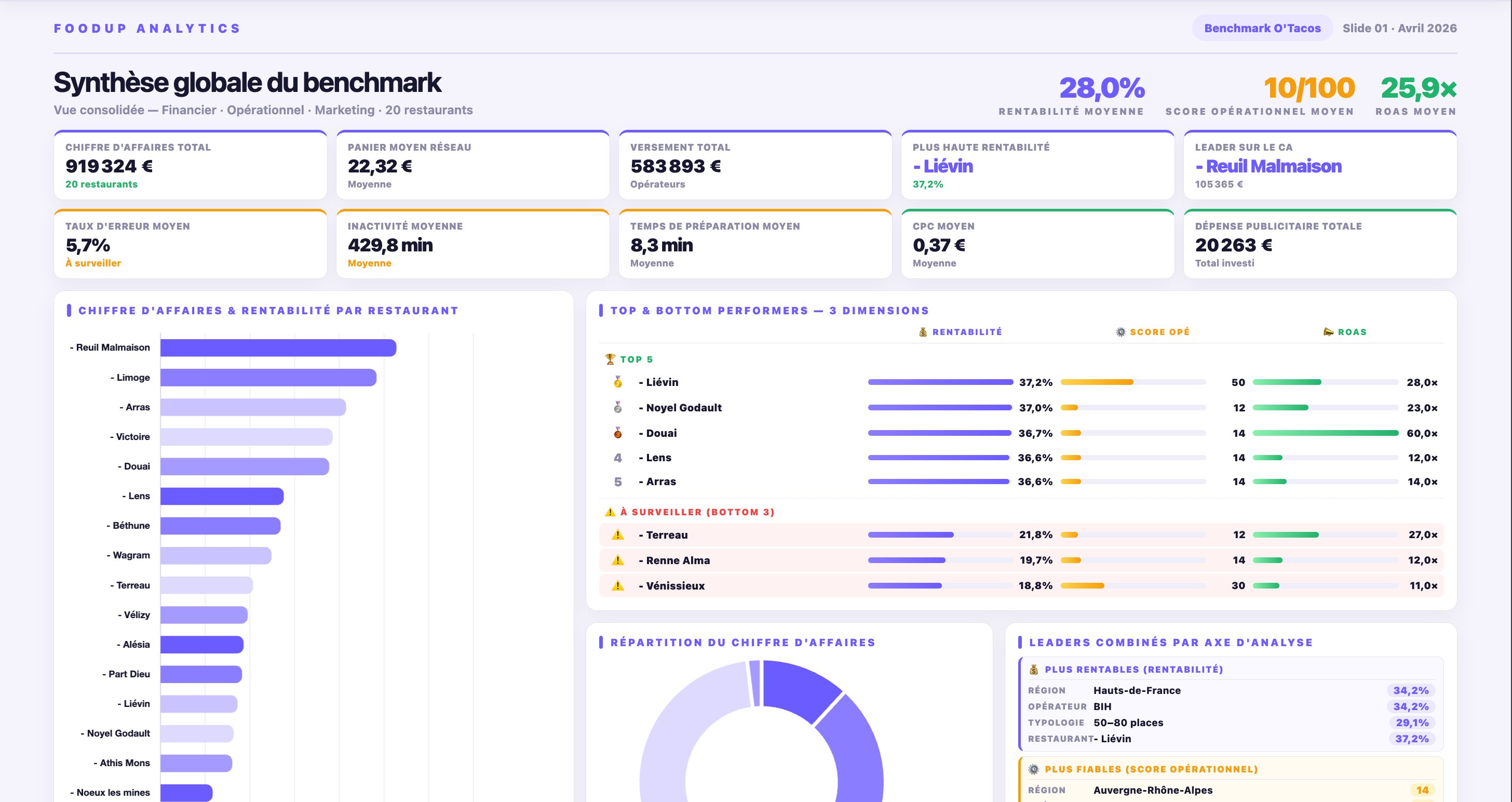Click the '- Lens' row name in Top 5
Image resolution: width=1512 pixels, height=802 pixels.
(654, 458)
